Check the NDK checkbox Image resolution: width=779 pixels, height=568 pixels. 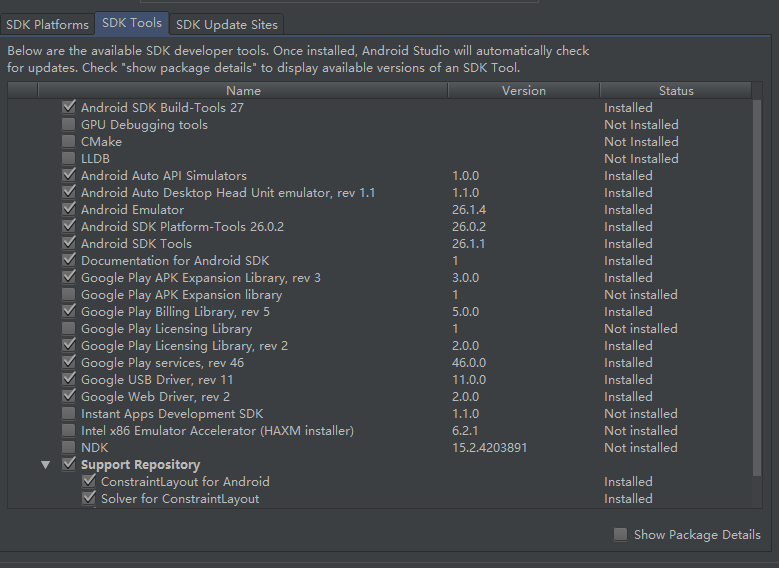pyautogui.click(x=69, y=447)
